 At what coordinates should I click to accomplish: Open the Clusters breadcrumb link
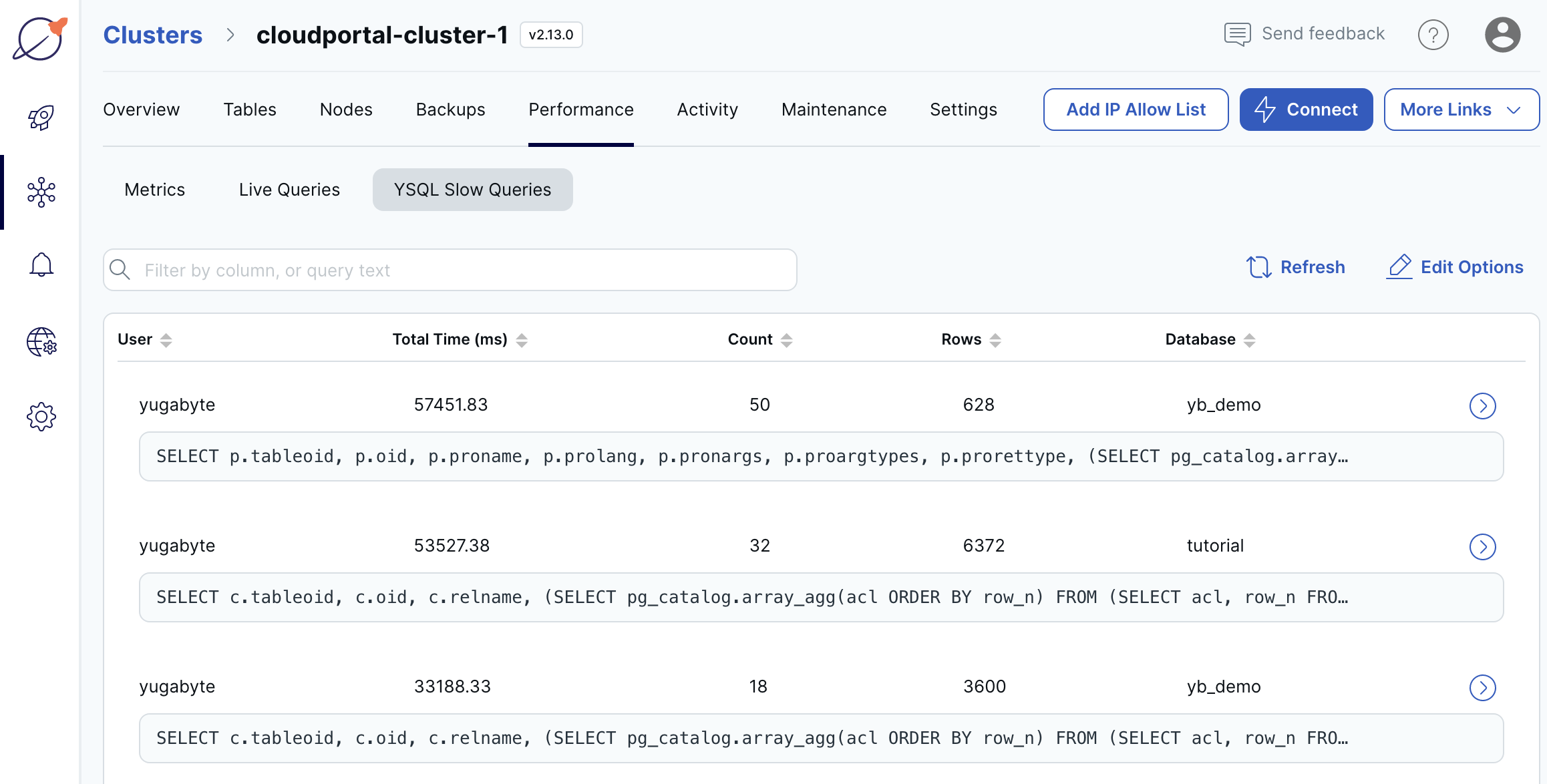(153, 34)
